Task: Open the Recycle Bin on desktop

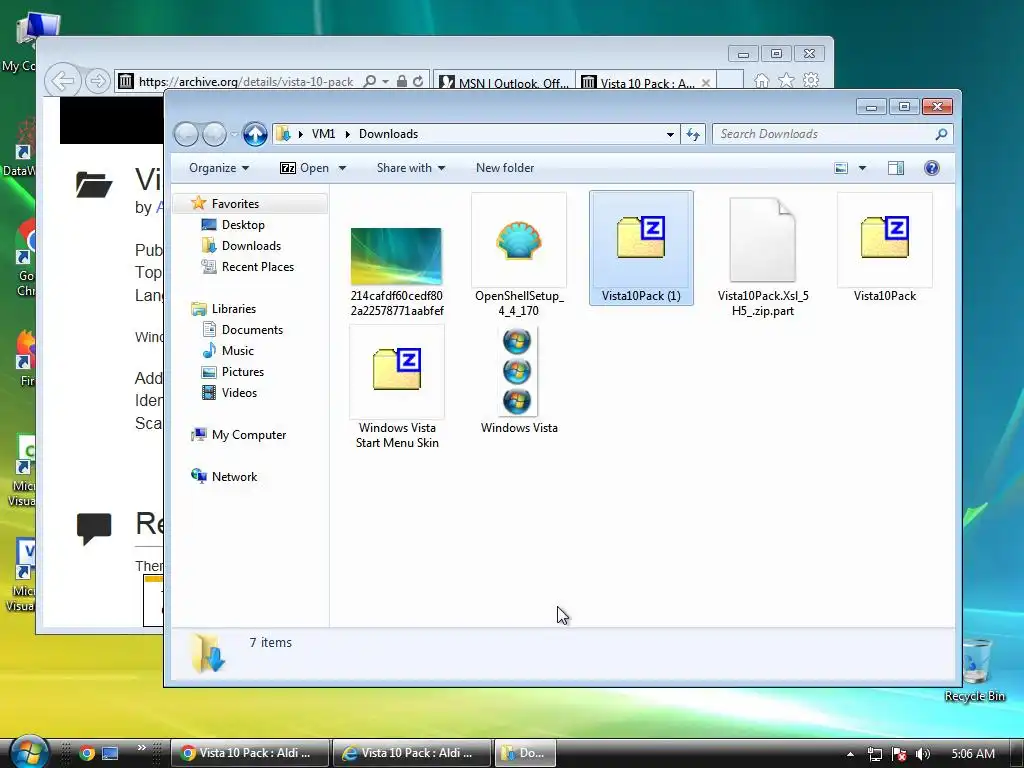Action: (x=975, y=669)
